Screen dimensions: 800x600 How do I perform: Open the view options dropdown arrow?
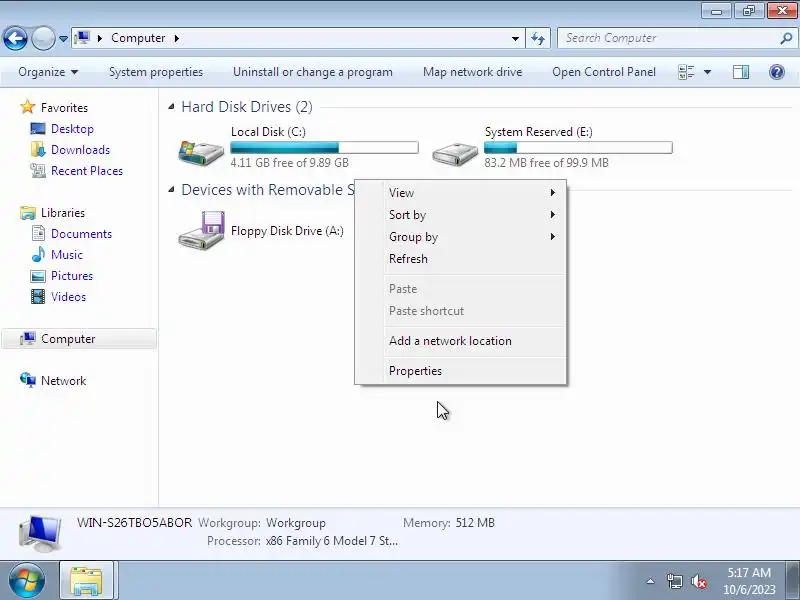click(x=707, y=72)
